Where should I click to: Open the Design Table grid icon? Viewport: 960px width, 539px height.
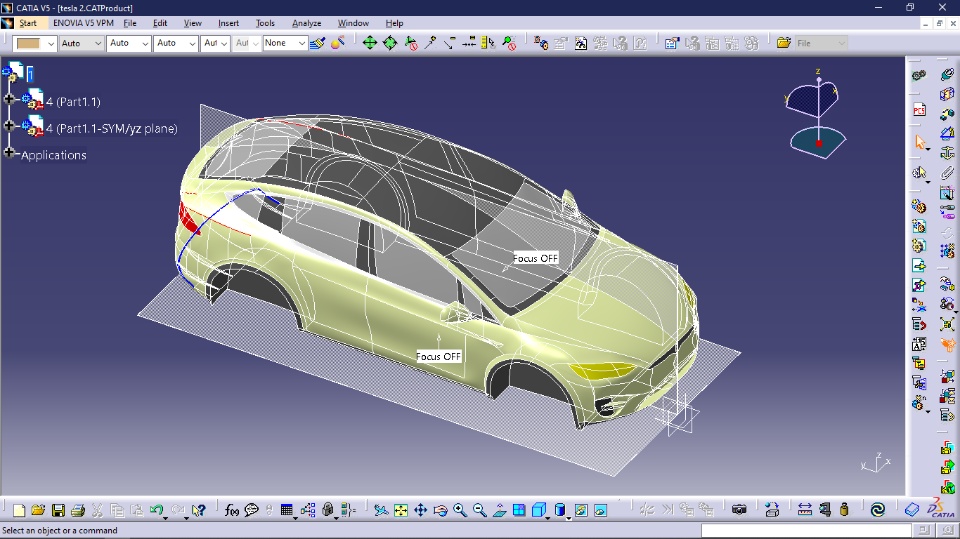286,510
